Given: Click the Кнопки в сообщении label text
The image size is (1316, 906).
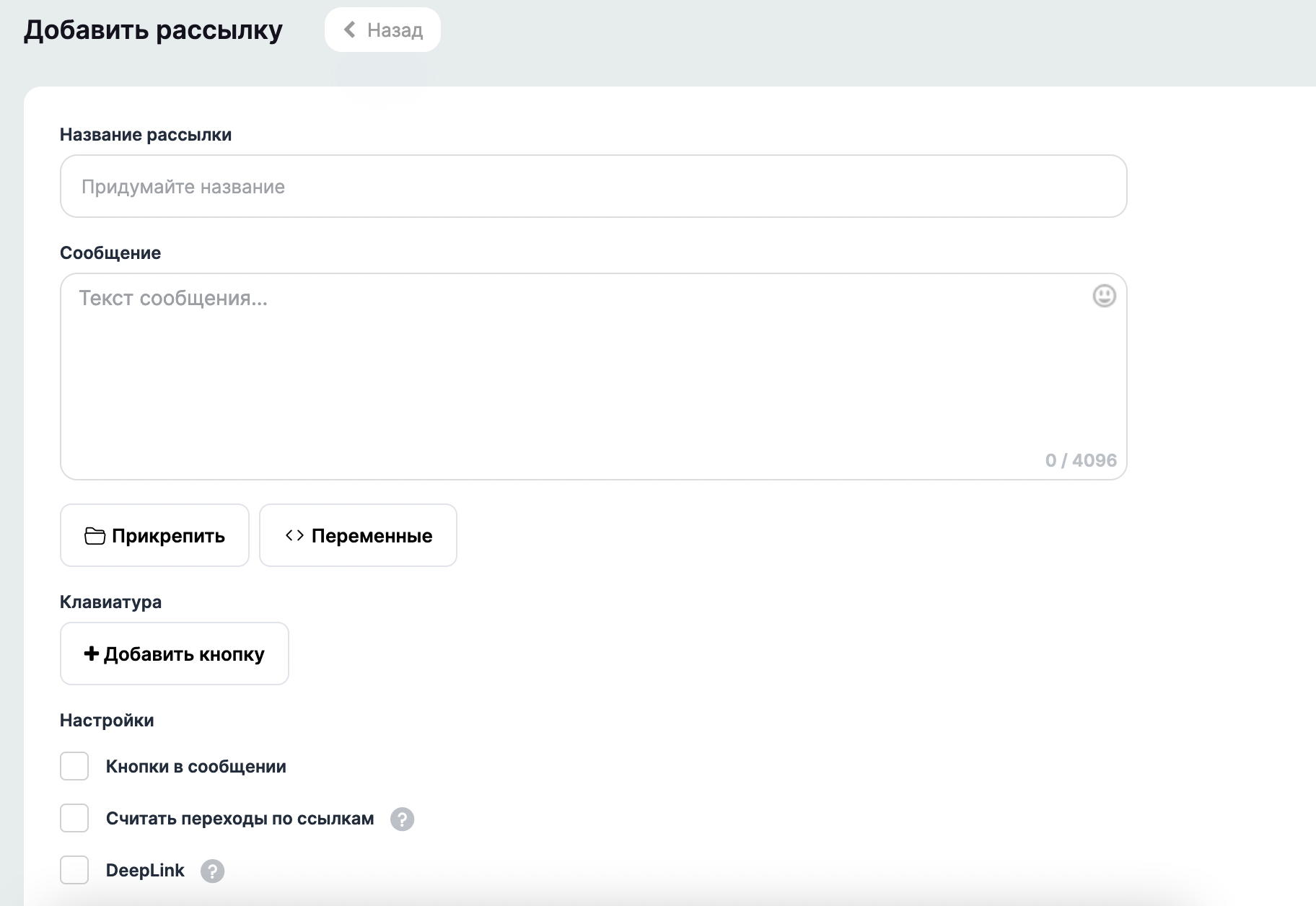Looking at the screenshot, I should tap(196, 767).
